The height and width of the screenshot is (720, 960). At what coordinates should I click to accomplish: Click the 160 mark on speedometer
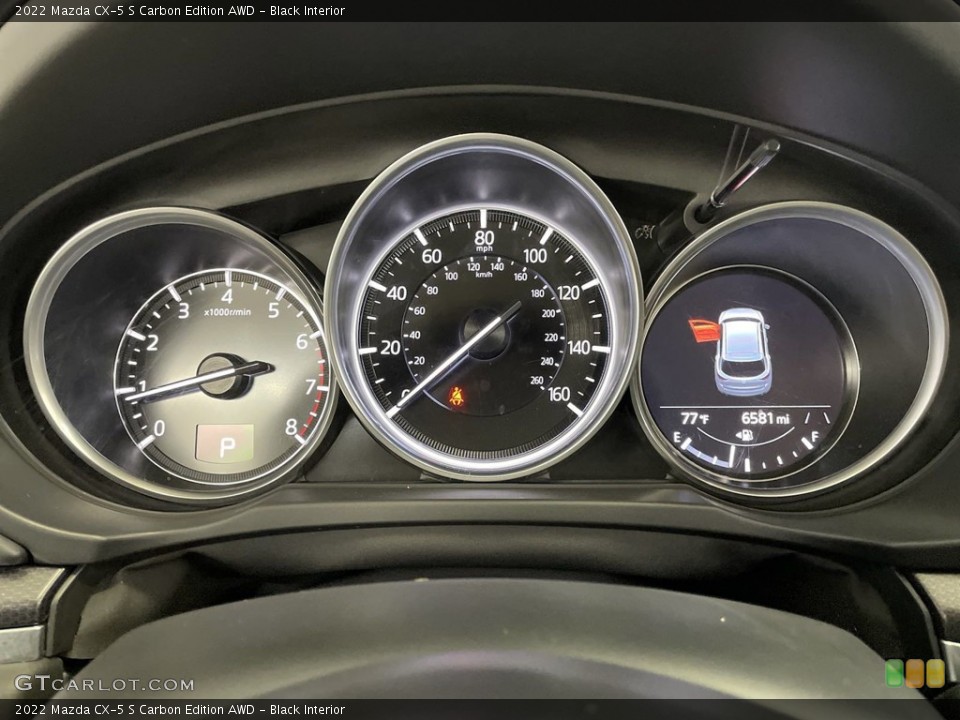558,394
